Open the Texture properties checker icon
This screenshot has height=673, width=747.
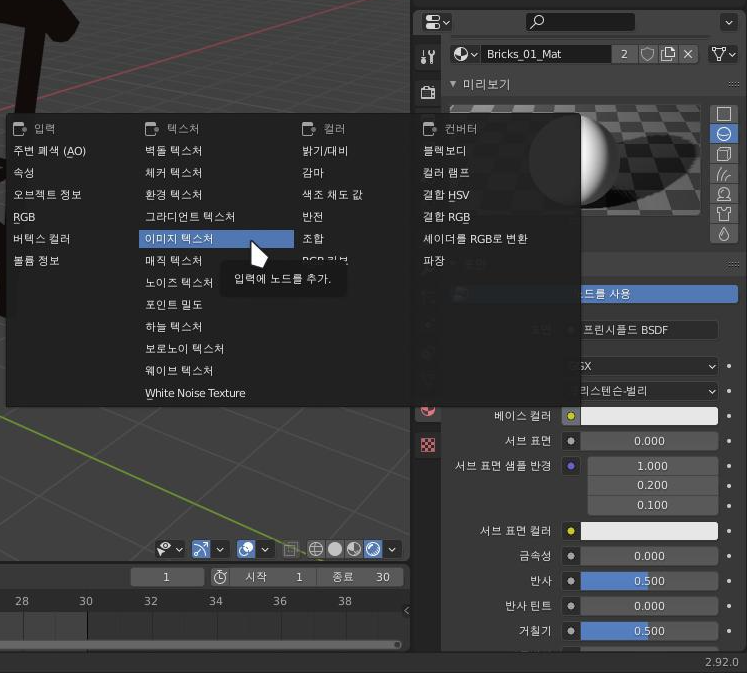(x=427, y=445)
